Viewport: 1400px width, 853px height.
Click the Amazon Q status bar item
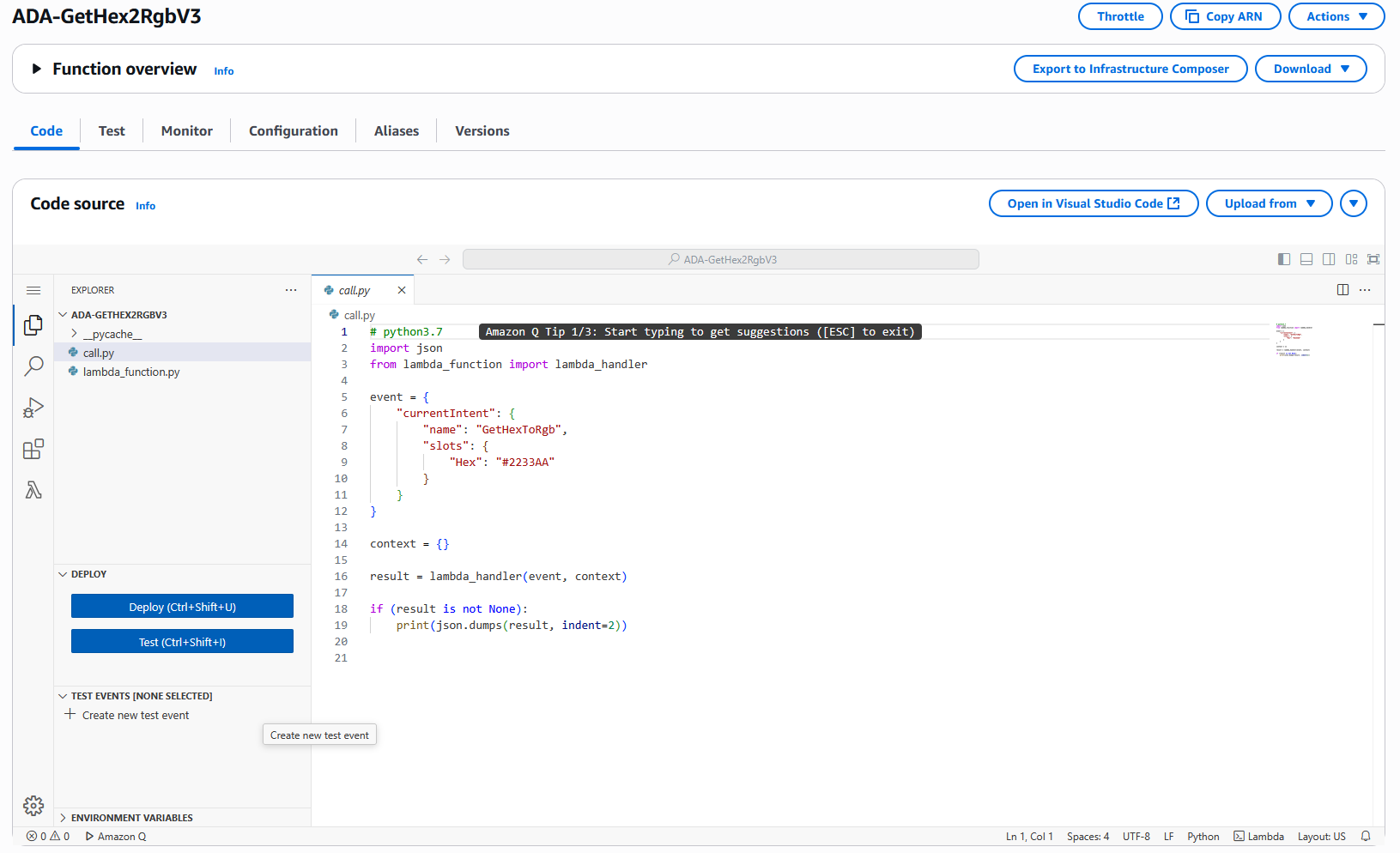pyautogui.click(x=116, y=836)
